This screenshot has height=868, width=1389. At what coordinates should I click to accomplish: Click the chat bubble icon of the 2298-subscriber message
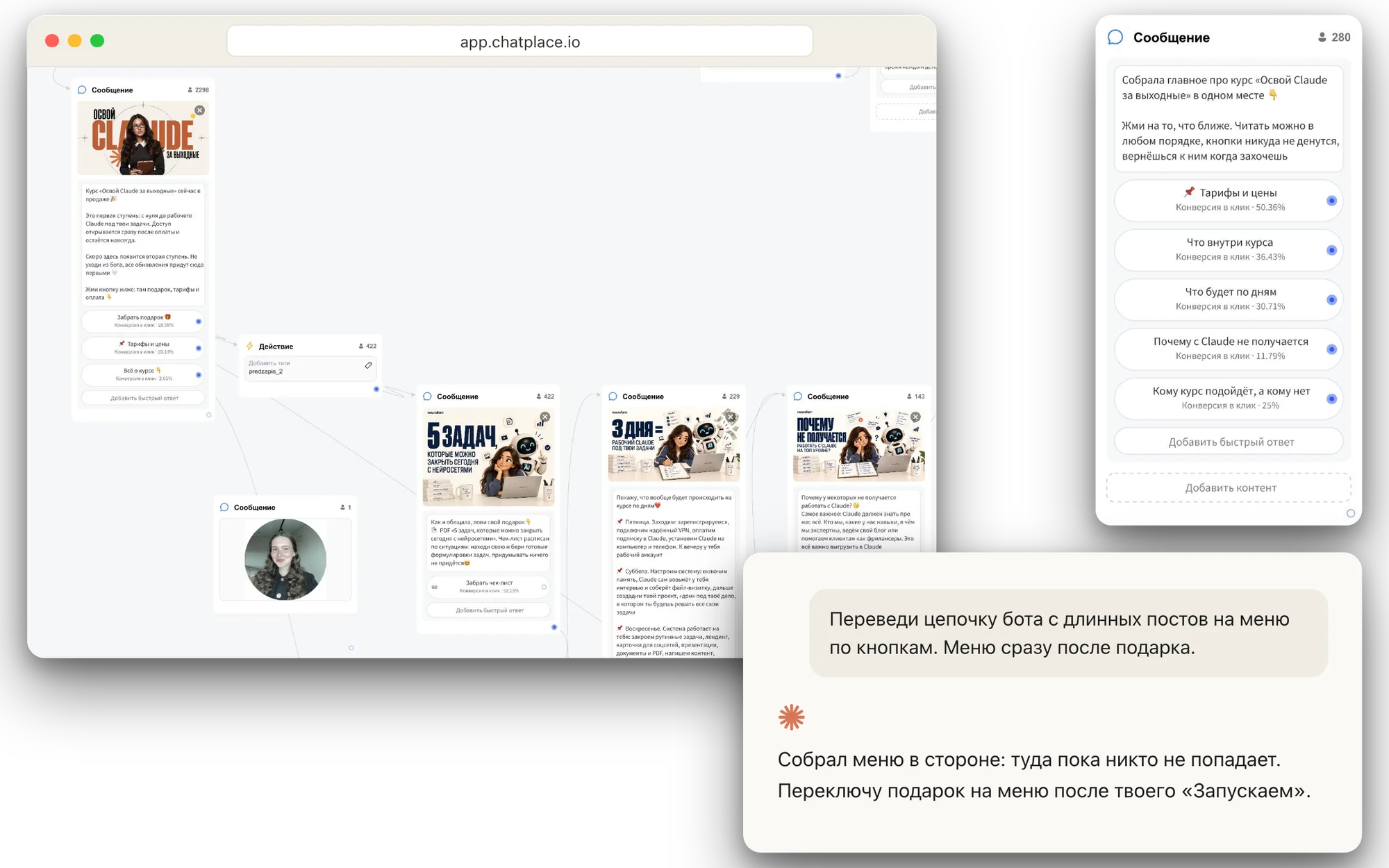click(x=82, y=90)
